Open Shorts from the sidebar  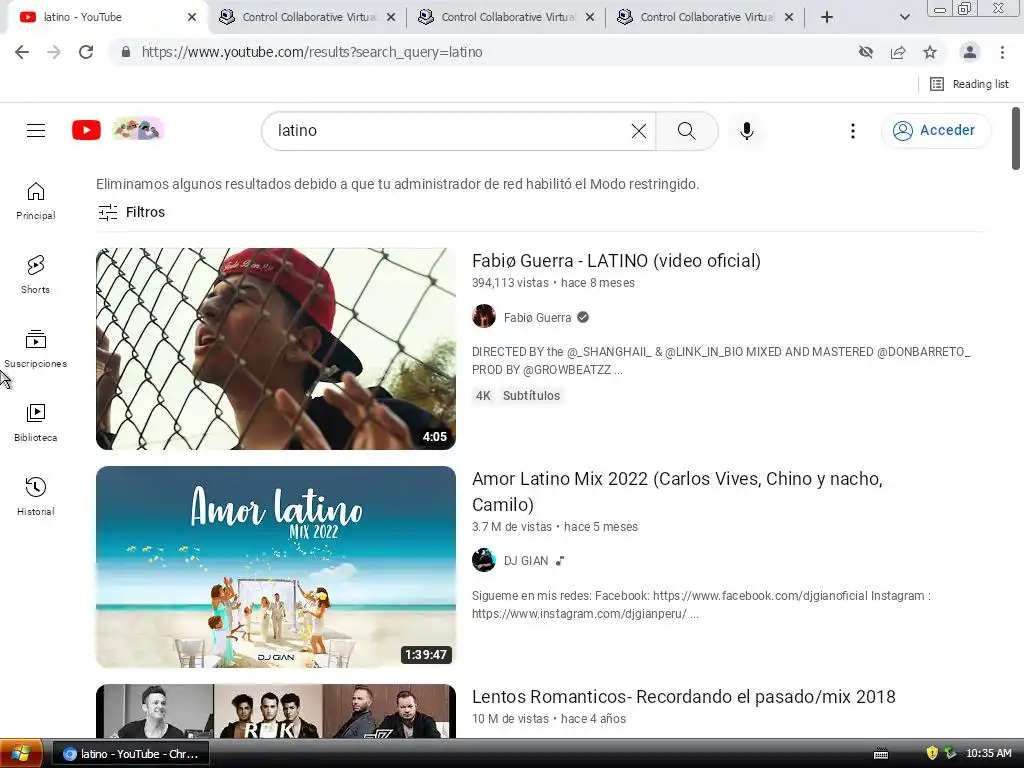[36, 274]
